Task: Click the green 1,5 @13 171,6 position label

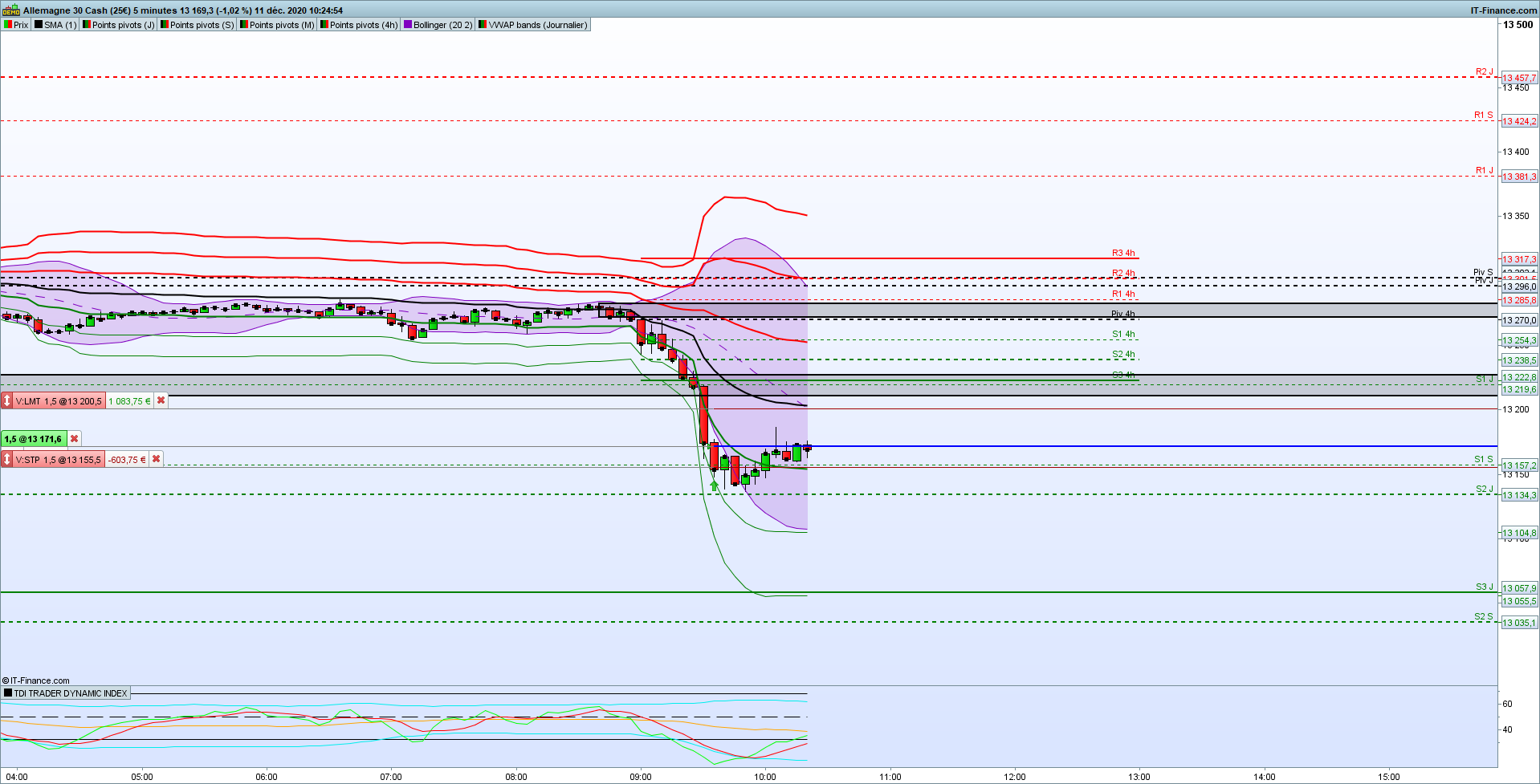Action: (x=33, y=439)
